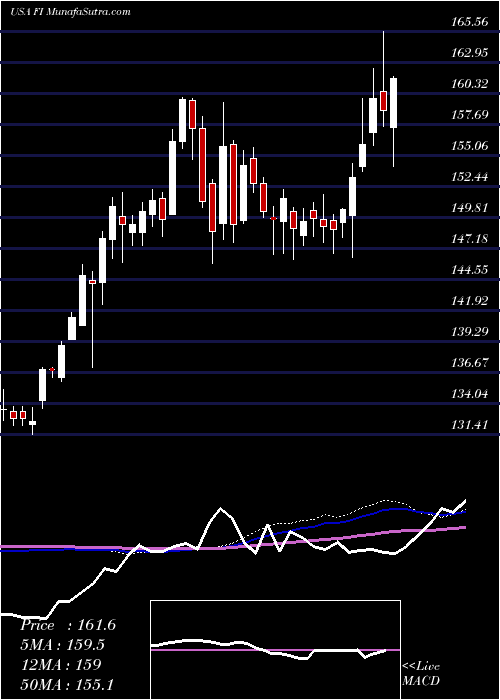
Task: Select the 165.56 price axis label
Action: coord(469,21)
